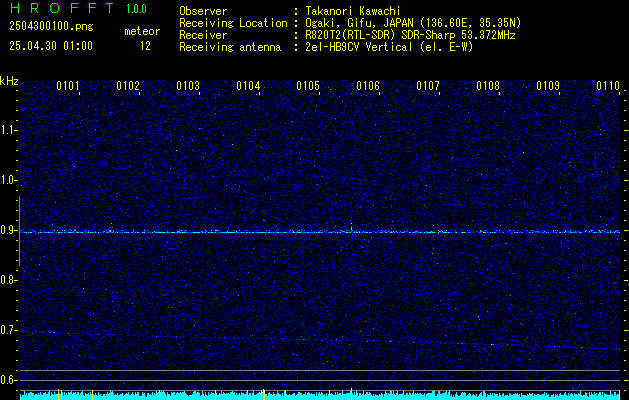Select the 0.8 kHz frequency label
The image size is (629, 400).
[9, 280]
